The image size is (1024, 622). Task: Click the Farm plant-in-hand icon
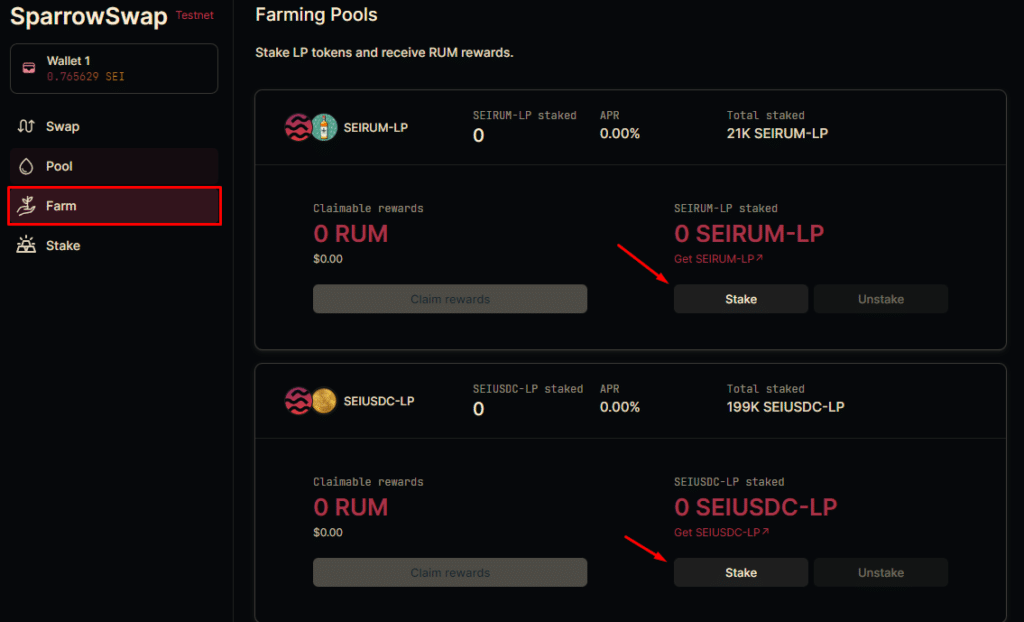pyautogui.click(x=26, y=206)
